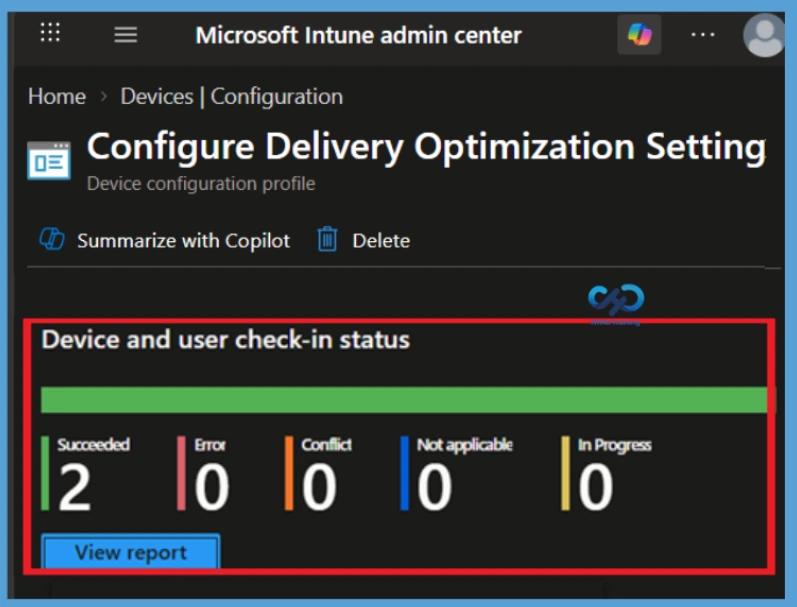Screen dimensions: 797x607
Task: Click the Device and user check-in status heading
Action: pos(226,340)
